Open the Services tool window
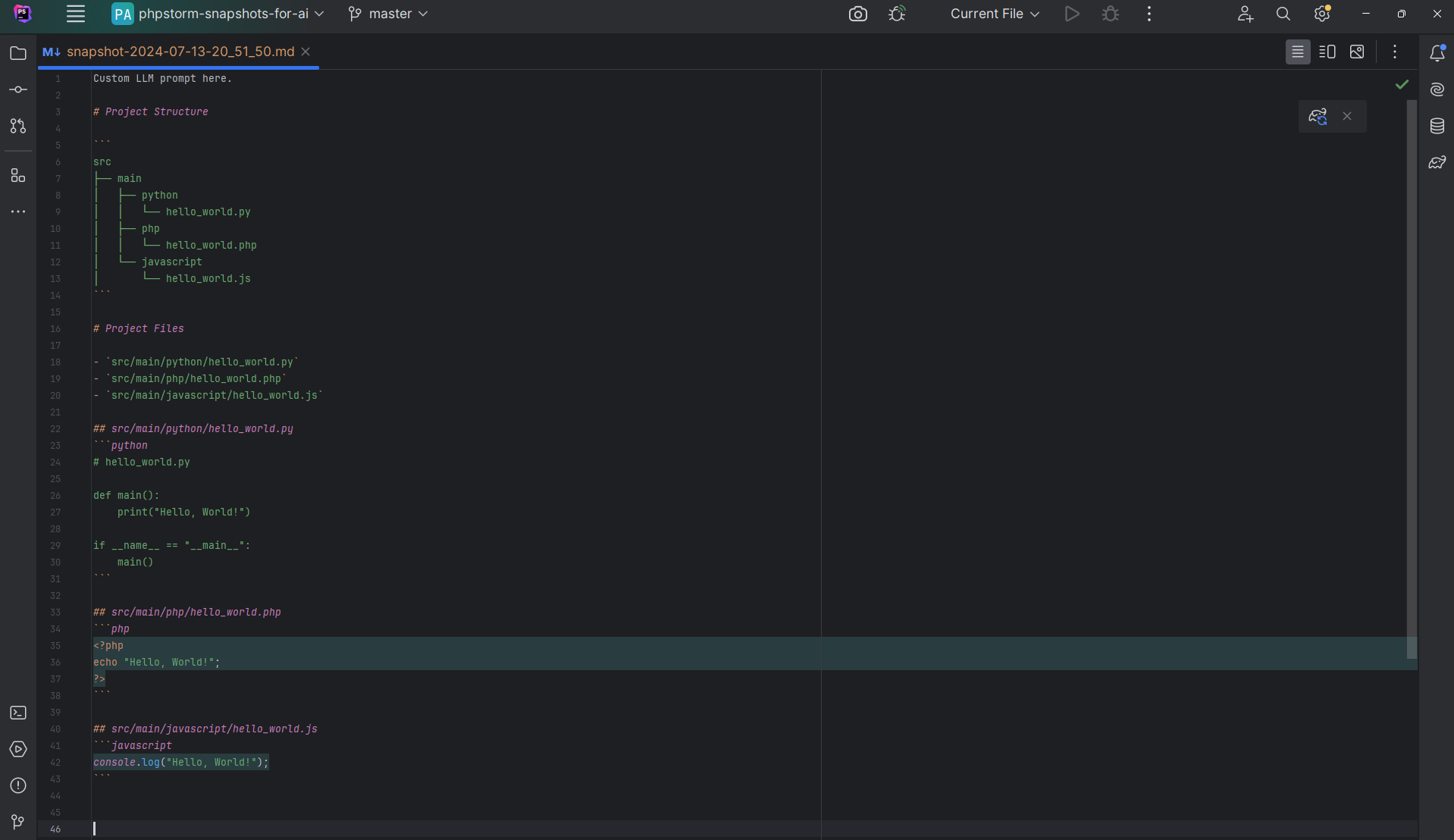 [18, 749]
